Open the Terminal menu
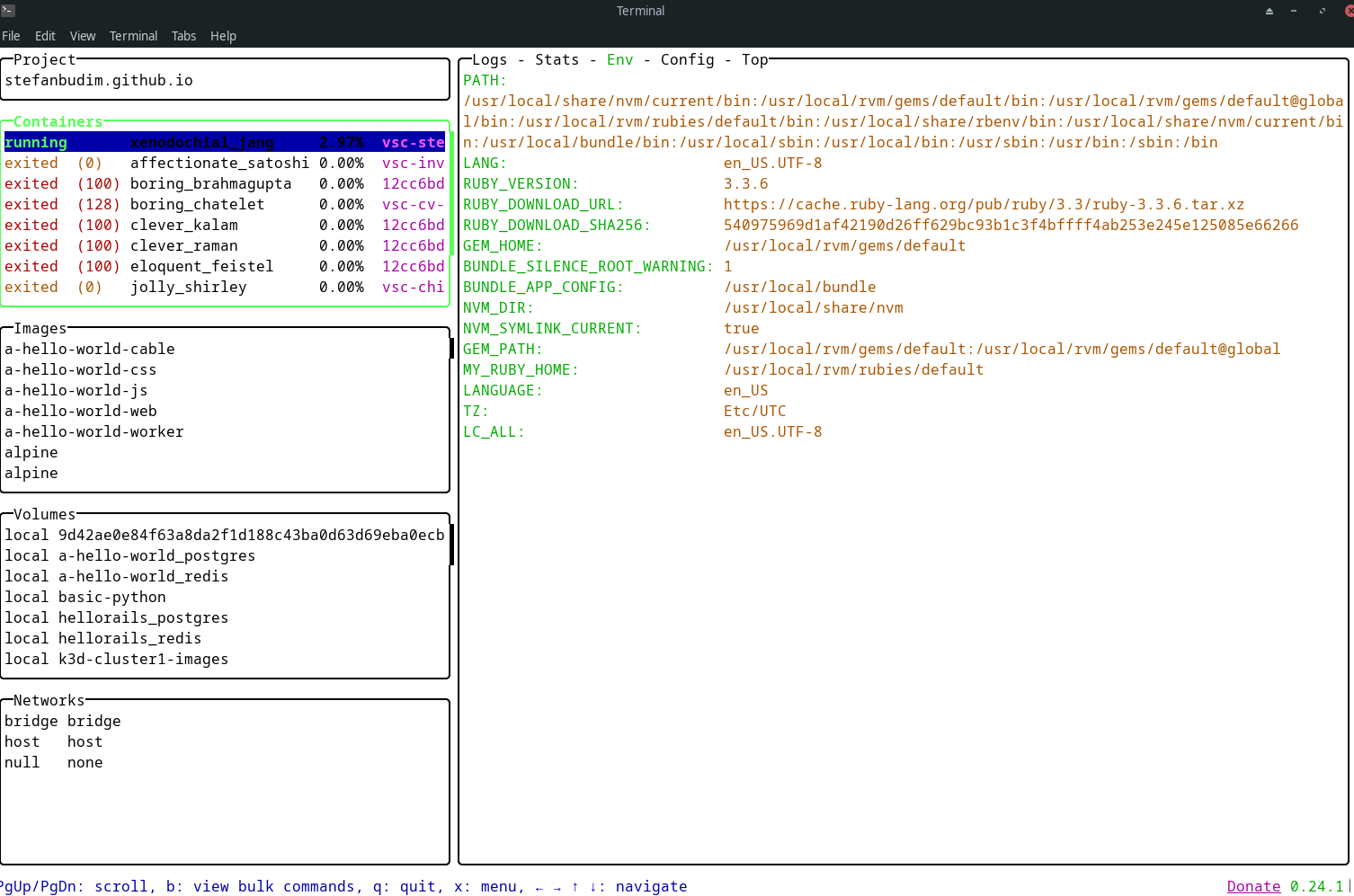This screenshot has height=896, width=1354. pyautogui.click(x=133, y=36)
